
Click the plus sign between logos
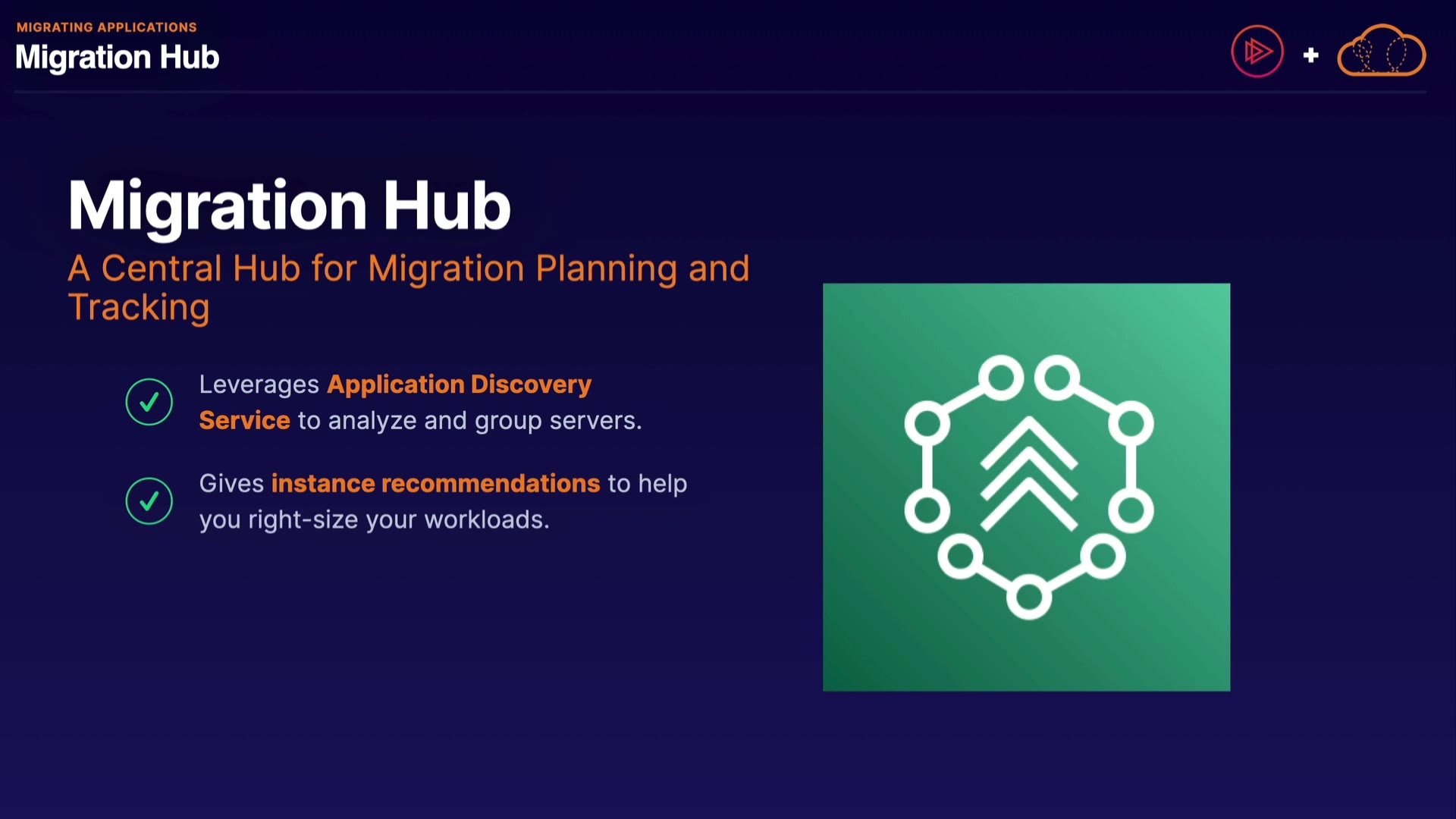coord(1310,55)
